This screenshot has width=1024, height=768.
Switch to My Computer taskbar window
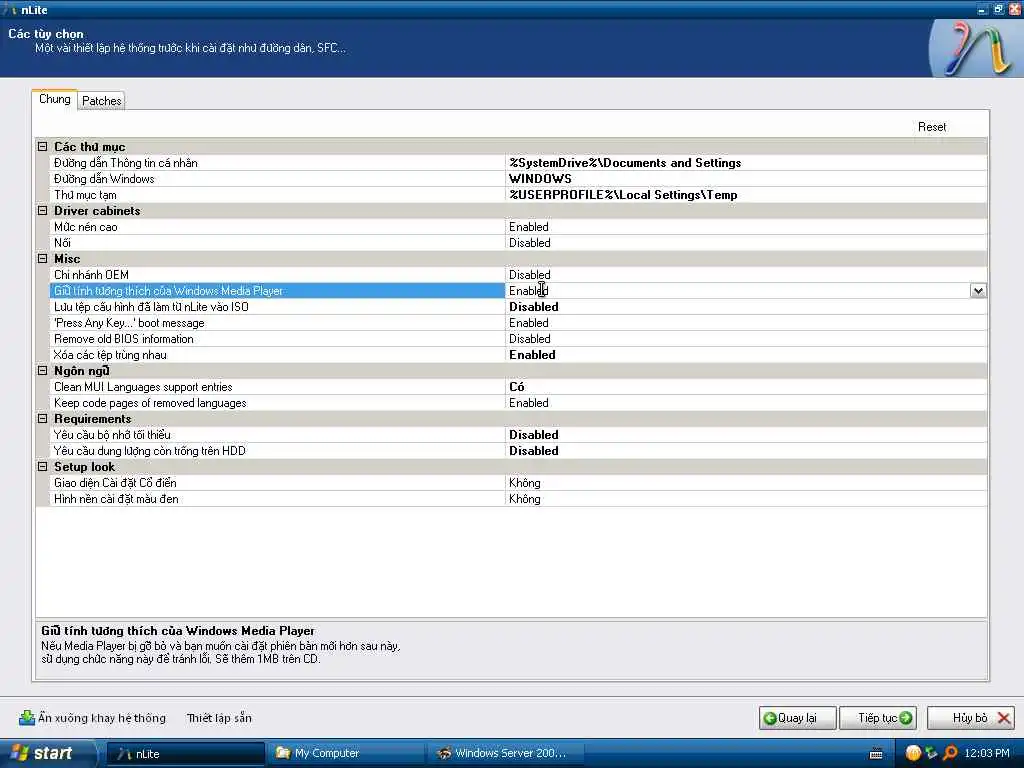pos(346,754)
